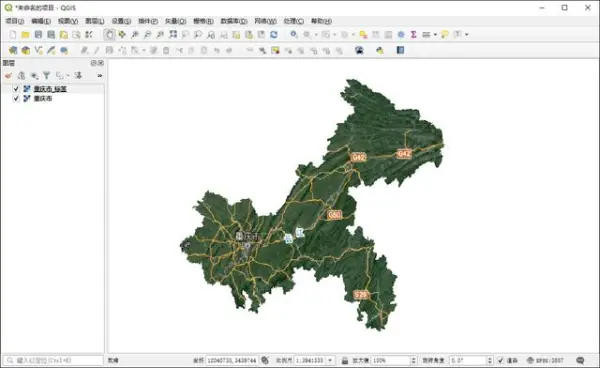Click the Zoom Full extent icon

173,35
